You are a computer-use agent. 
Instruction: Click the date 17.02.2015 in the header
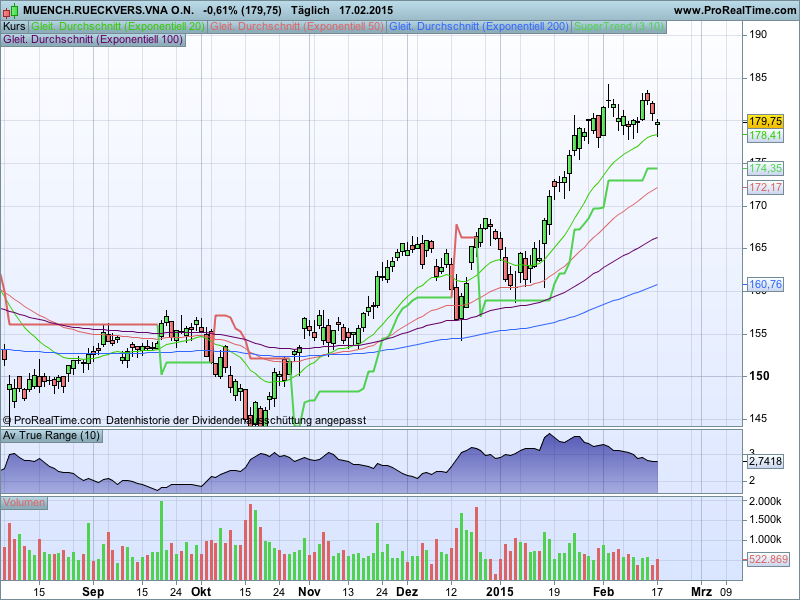pos(366,10)
